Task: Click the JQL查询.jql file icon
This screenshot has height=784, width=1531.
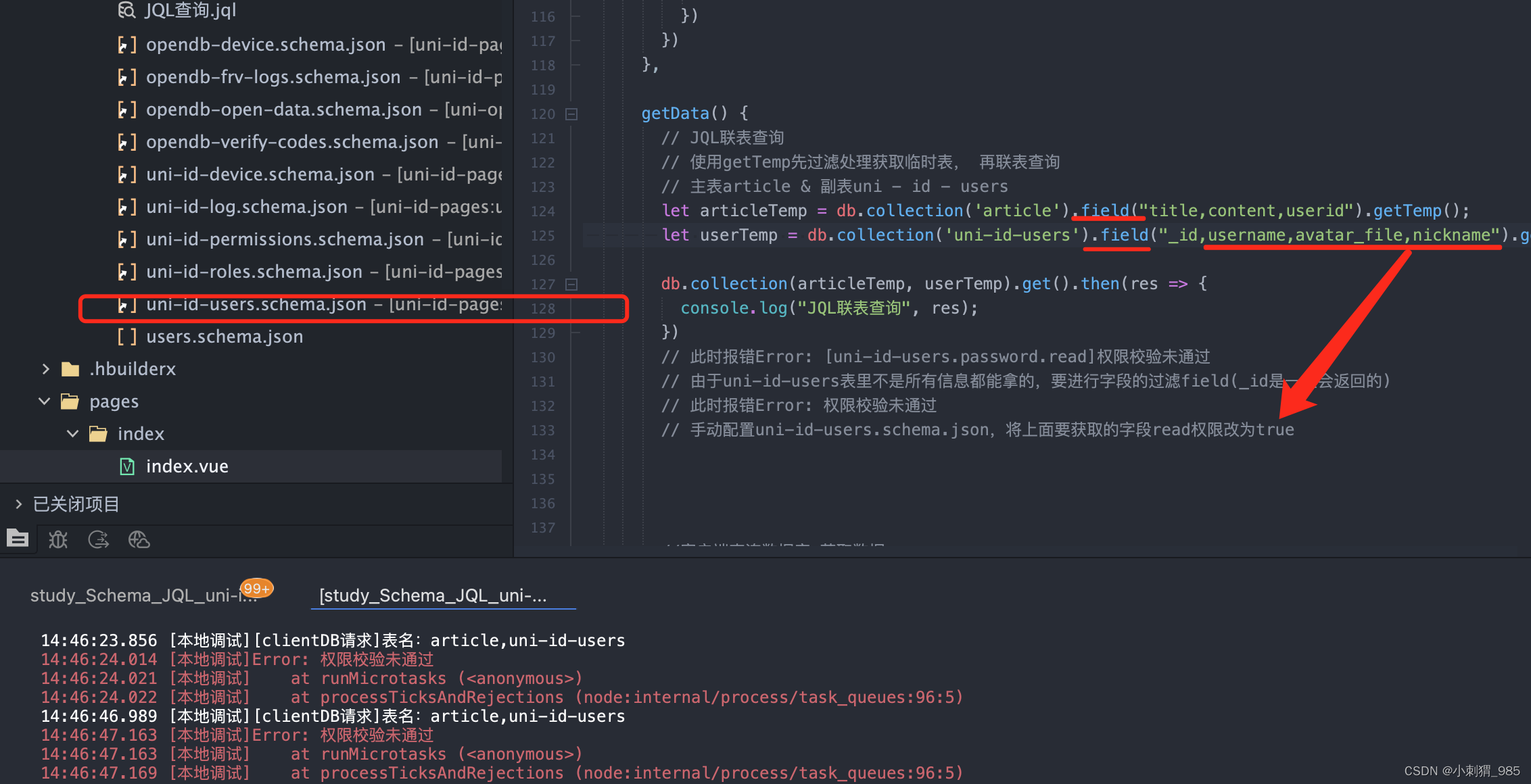Action: click(126, 10)
